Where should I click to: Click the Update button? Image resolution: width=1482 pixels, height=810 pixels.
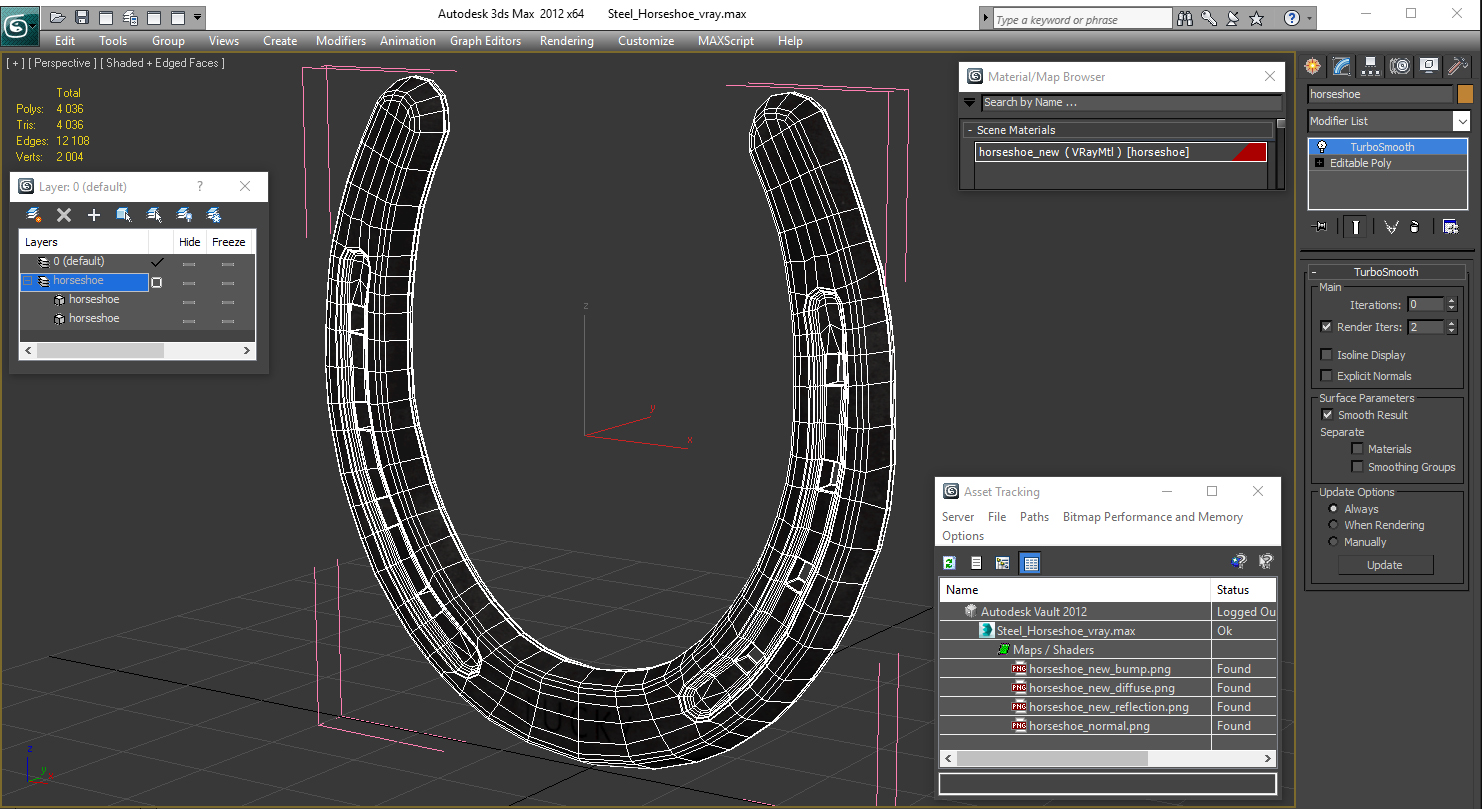pyautogui.click(x=1385, y=565)
